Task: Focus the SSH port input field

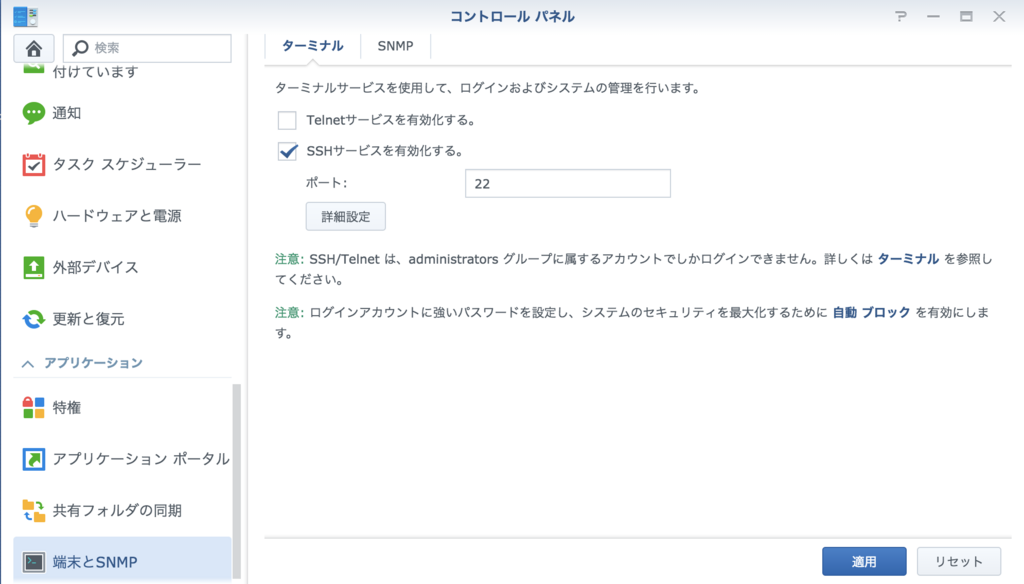Action: (568, 184)
